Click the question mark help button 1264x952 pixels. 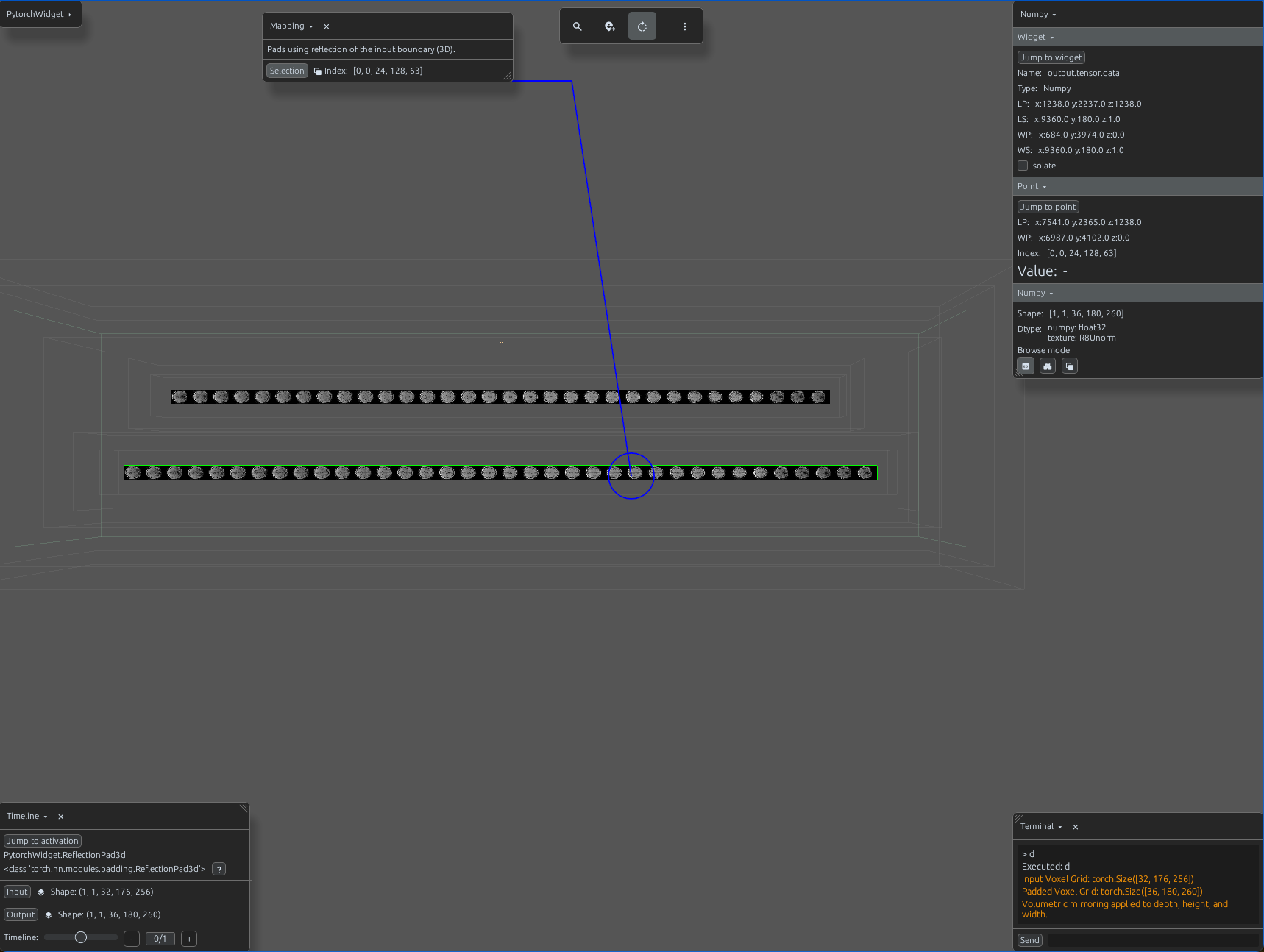point(219,870)
